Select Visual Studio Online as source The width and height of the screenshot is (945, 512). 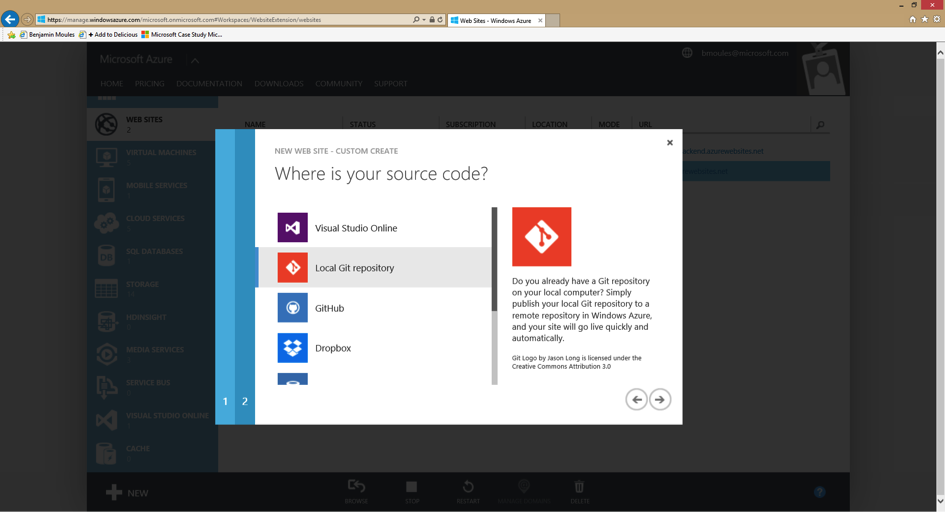[x=374, y=228]
